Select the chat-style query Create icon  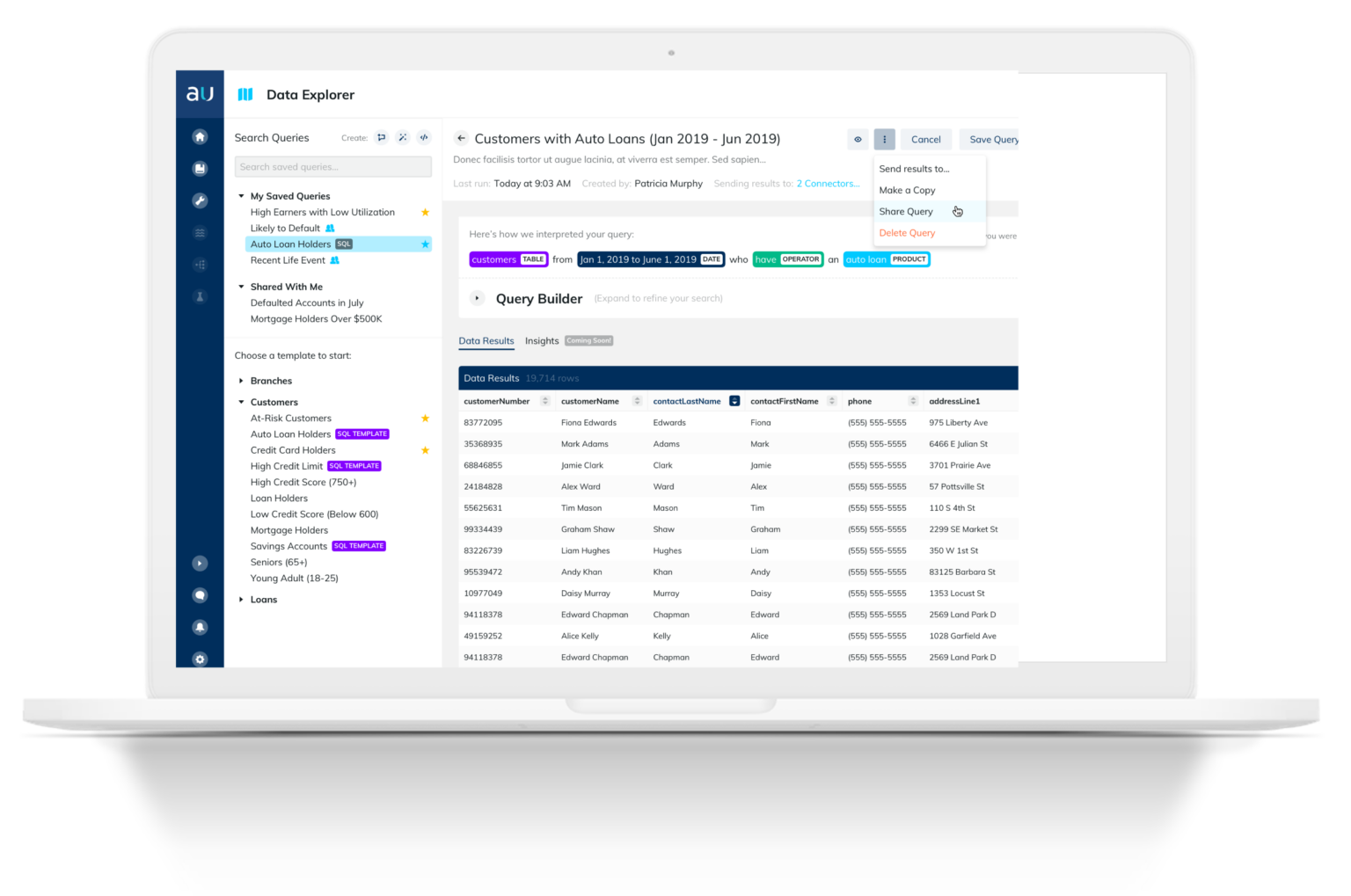(381, 137)
